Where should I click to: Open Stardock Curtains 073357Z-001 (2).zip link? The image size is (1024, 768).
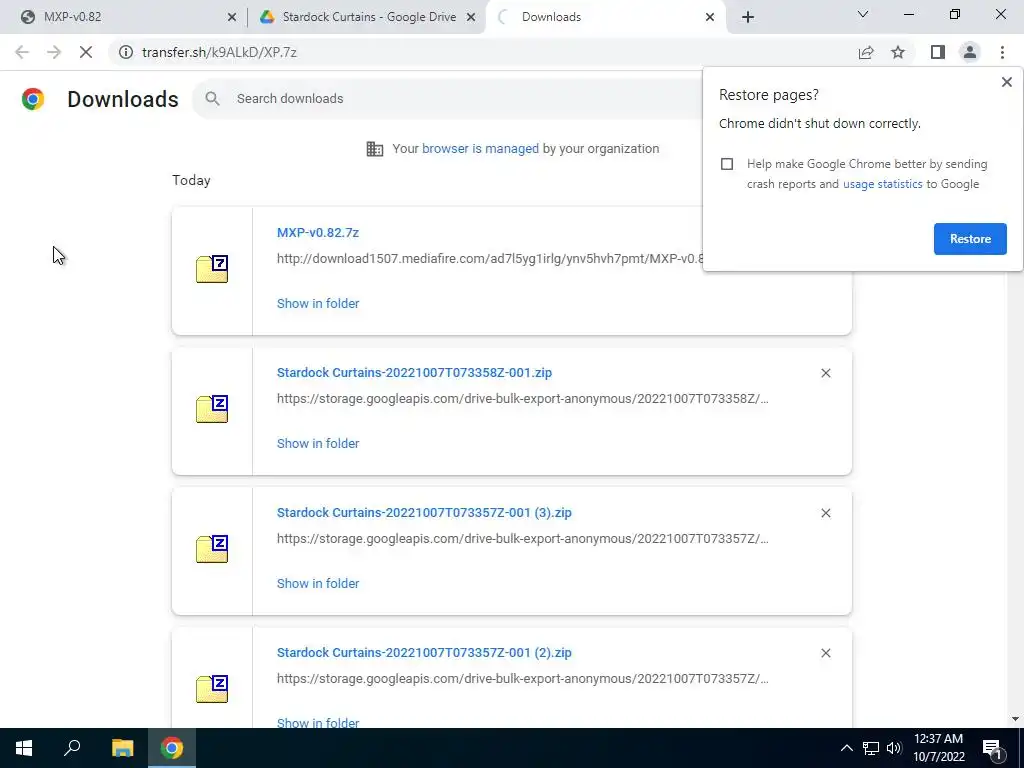[424, 652]
